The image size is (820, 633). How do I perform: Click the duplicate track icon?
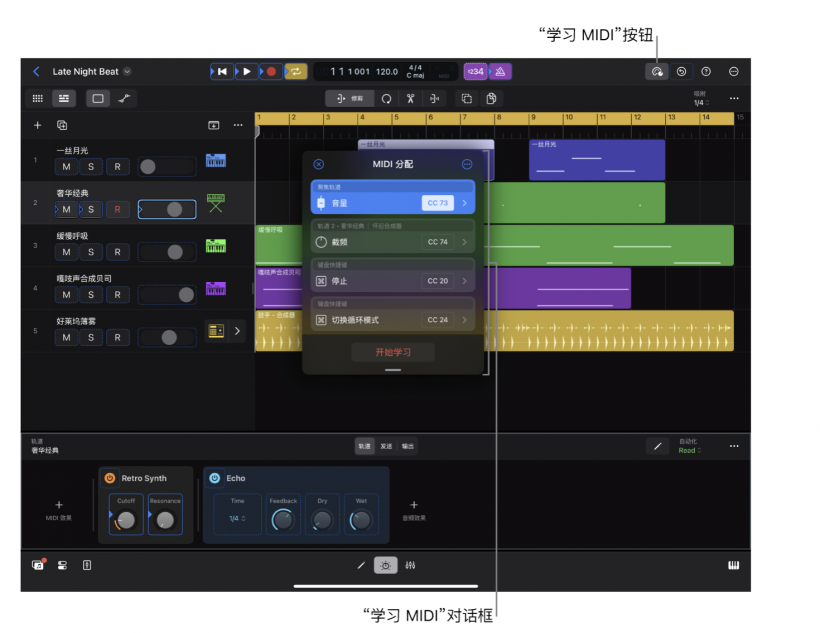(62, 125)
